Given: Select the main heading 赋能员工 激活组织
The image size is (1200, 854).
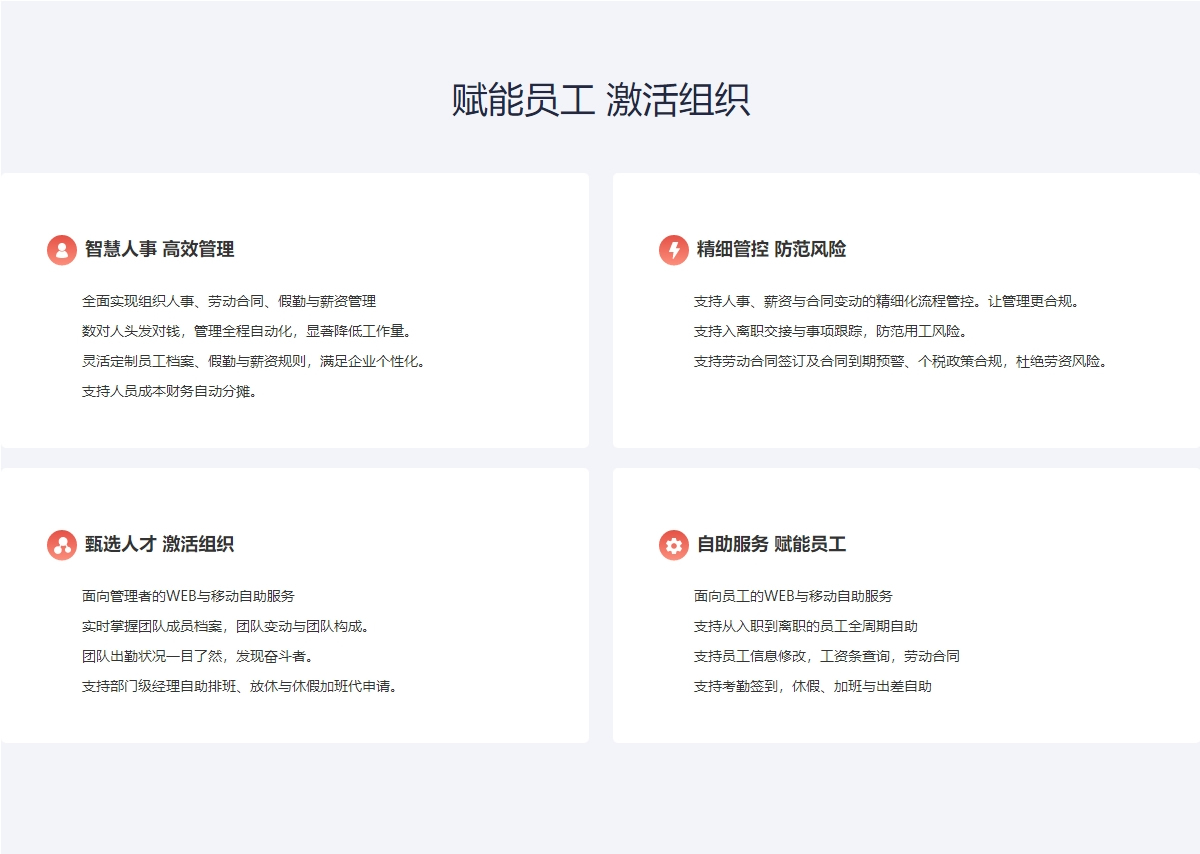Looking at the screenshot, I should click(x=601, y=101).
